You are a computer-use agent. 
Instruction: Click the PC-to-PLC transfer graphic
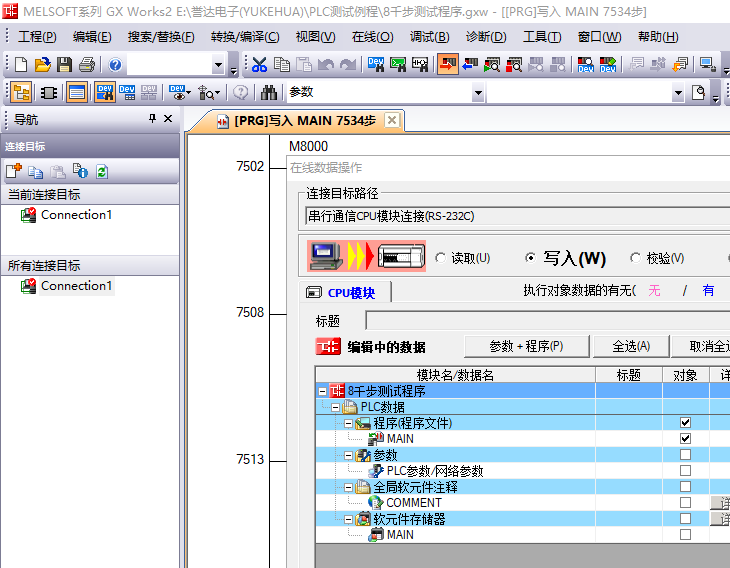pos(366,256)
